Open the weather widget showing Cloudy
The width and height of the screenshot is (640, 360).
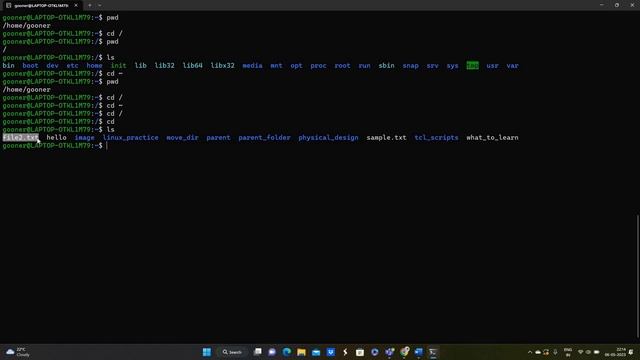click(18, 352)
